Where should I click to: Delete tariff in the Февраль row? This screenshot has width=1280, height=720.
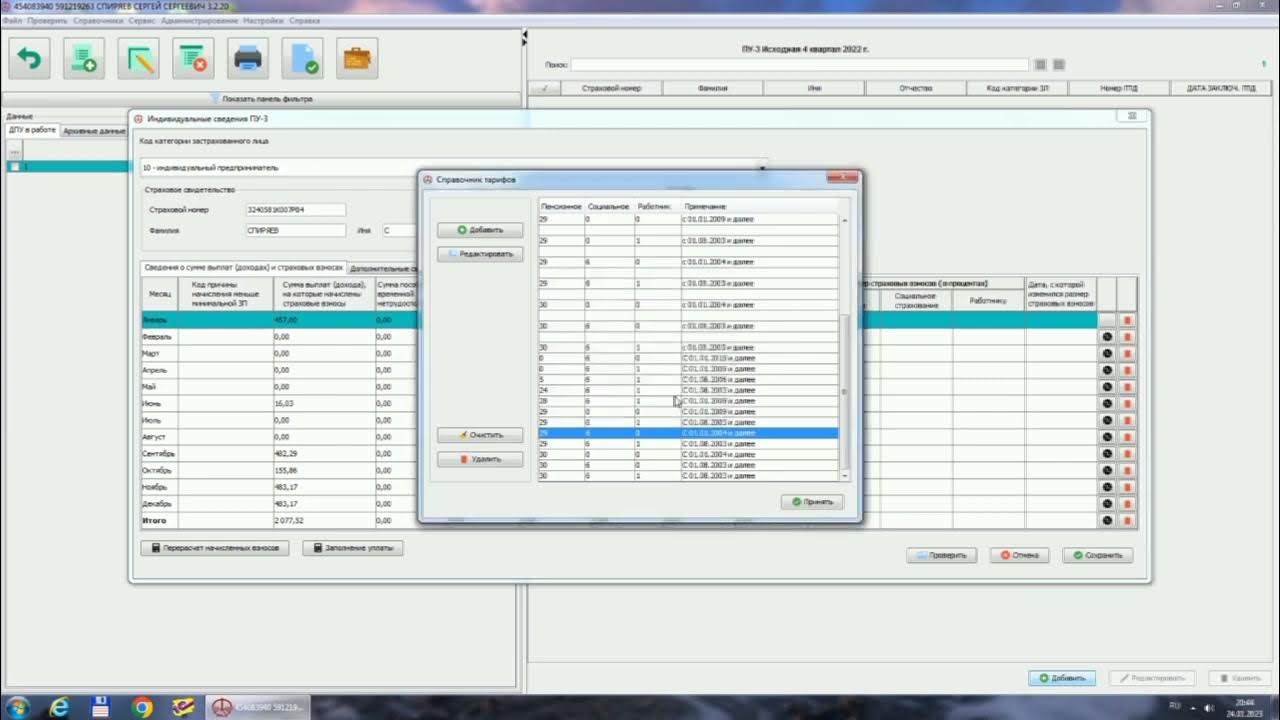coord(1127,337)
